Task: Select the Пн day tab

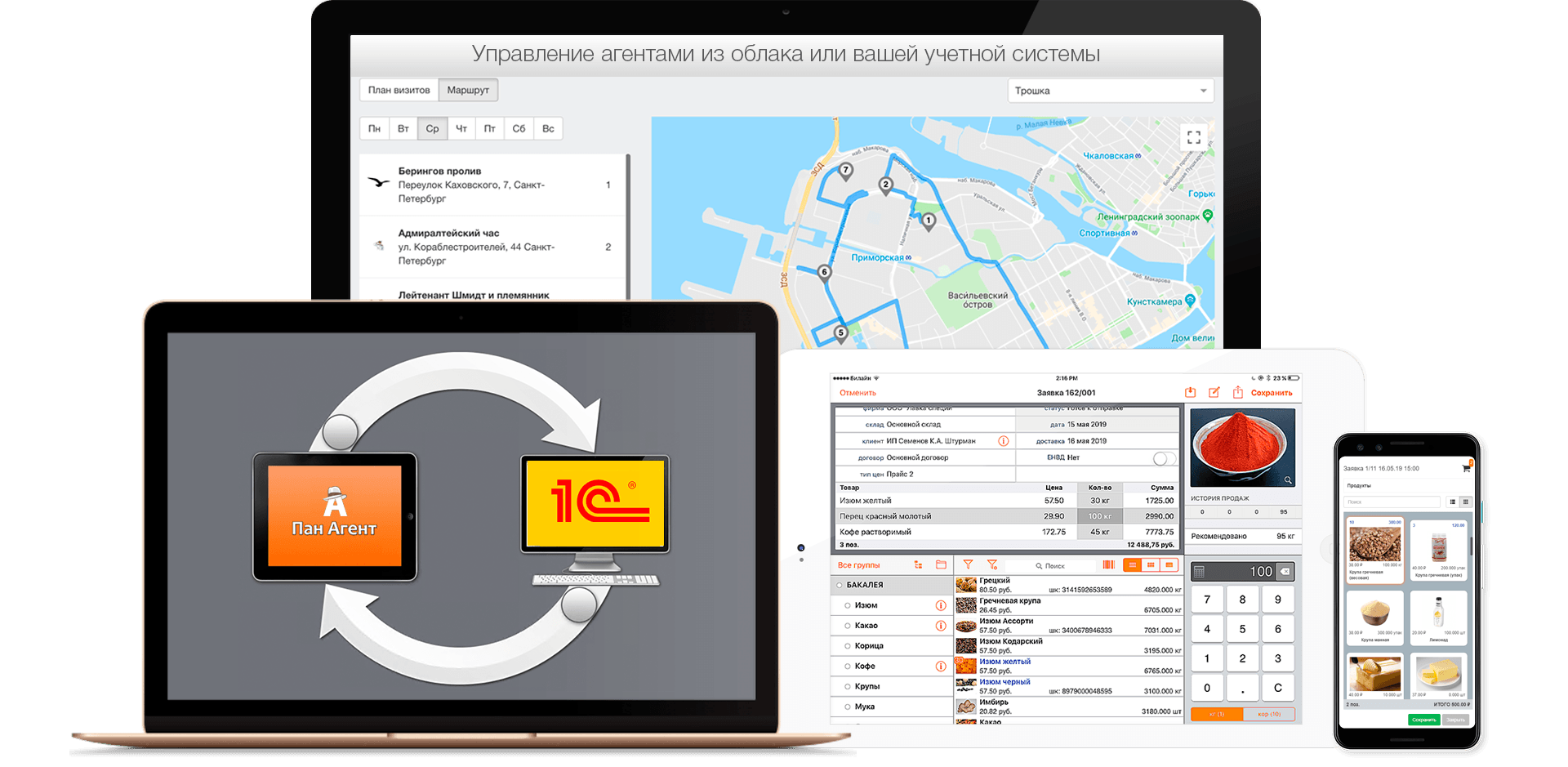Action: coord(374,129)
